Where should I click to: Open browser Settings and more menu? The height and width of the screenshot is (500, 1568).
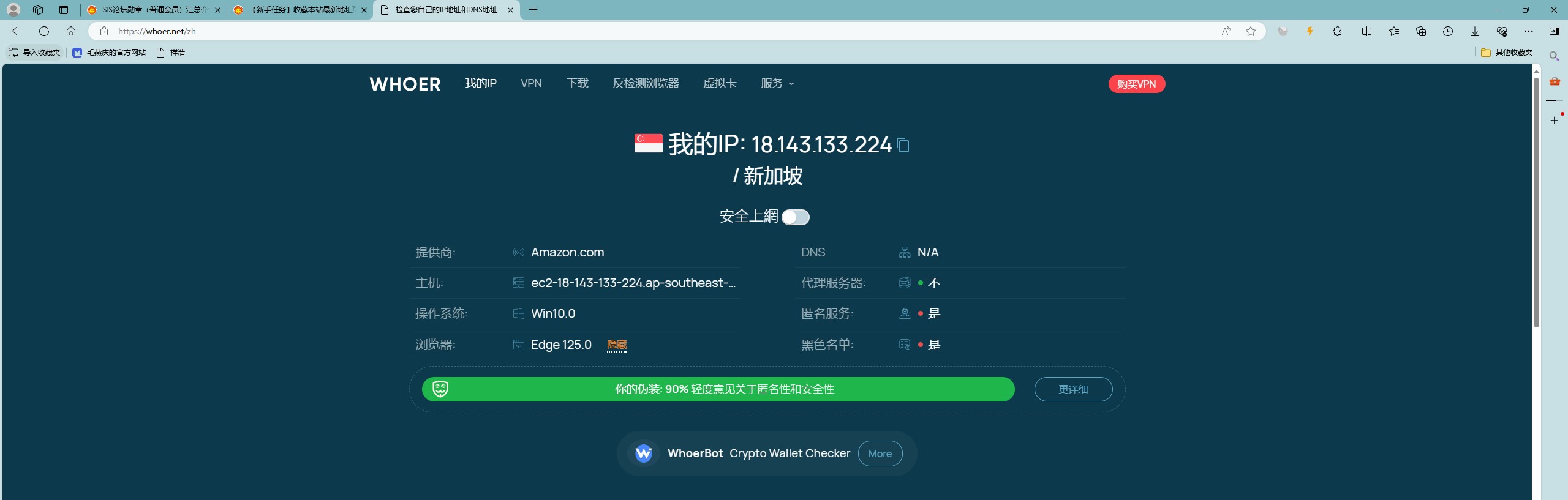click(x=1529, y=31)
